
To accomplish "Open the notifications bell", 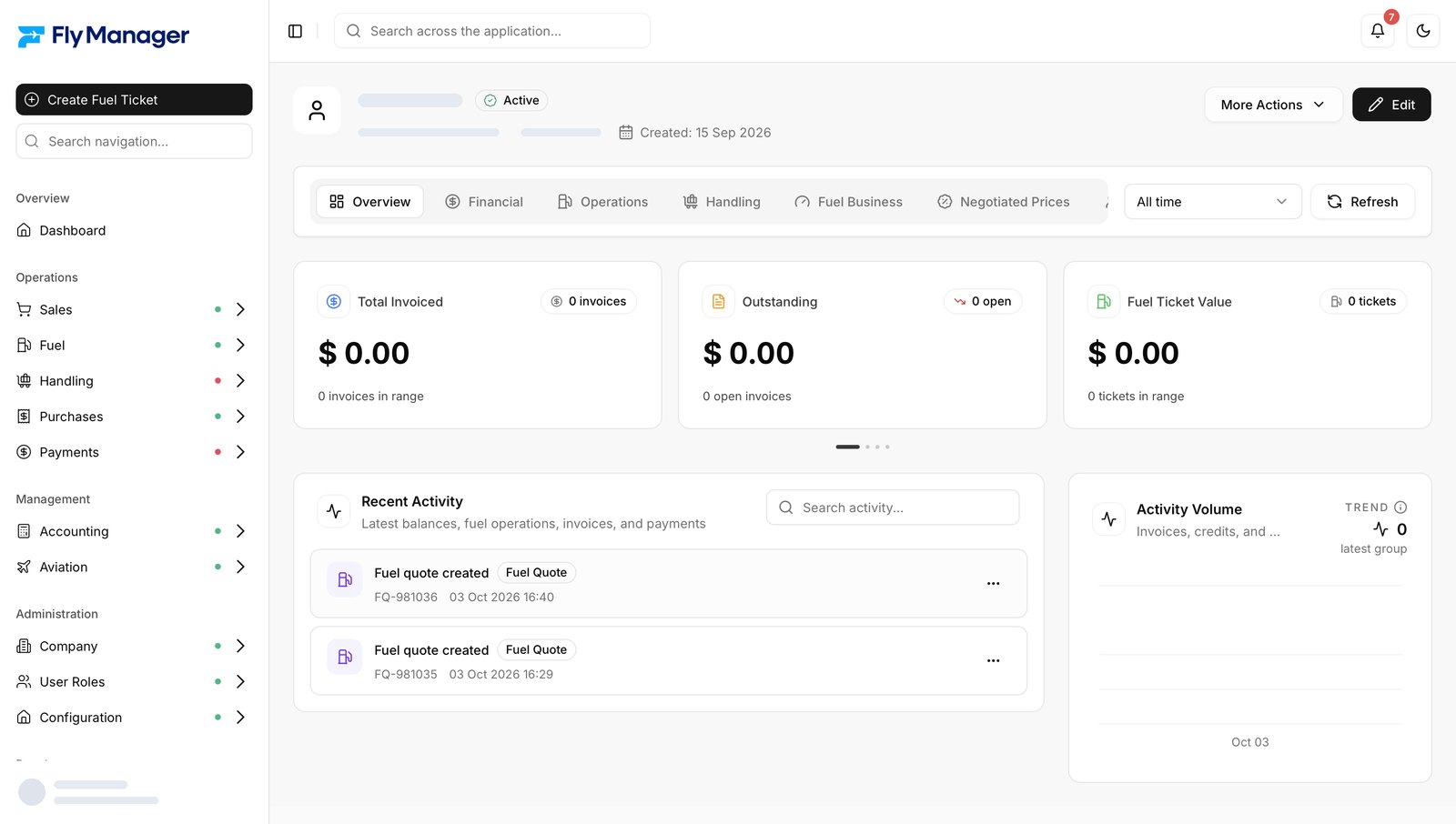I will point(1378,31).
